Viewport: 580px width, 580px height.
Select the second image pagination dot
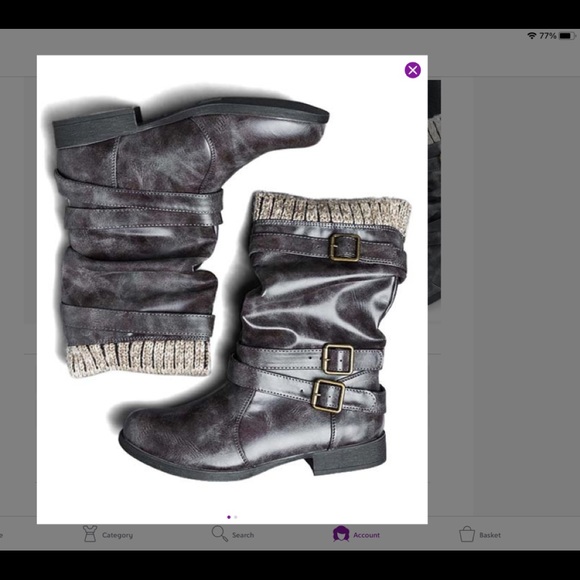click(x=236, y=517)
